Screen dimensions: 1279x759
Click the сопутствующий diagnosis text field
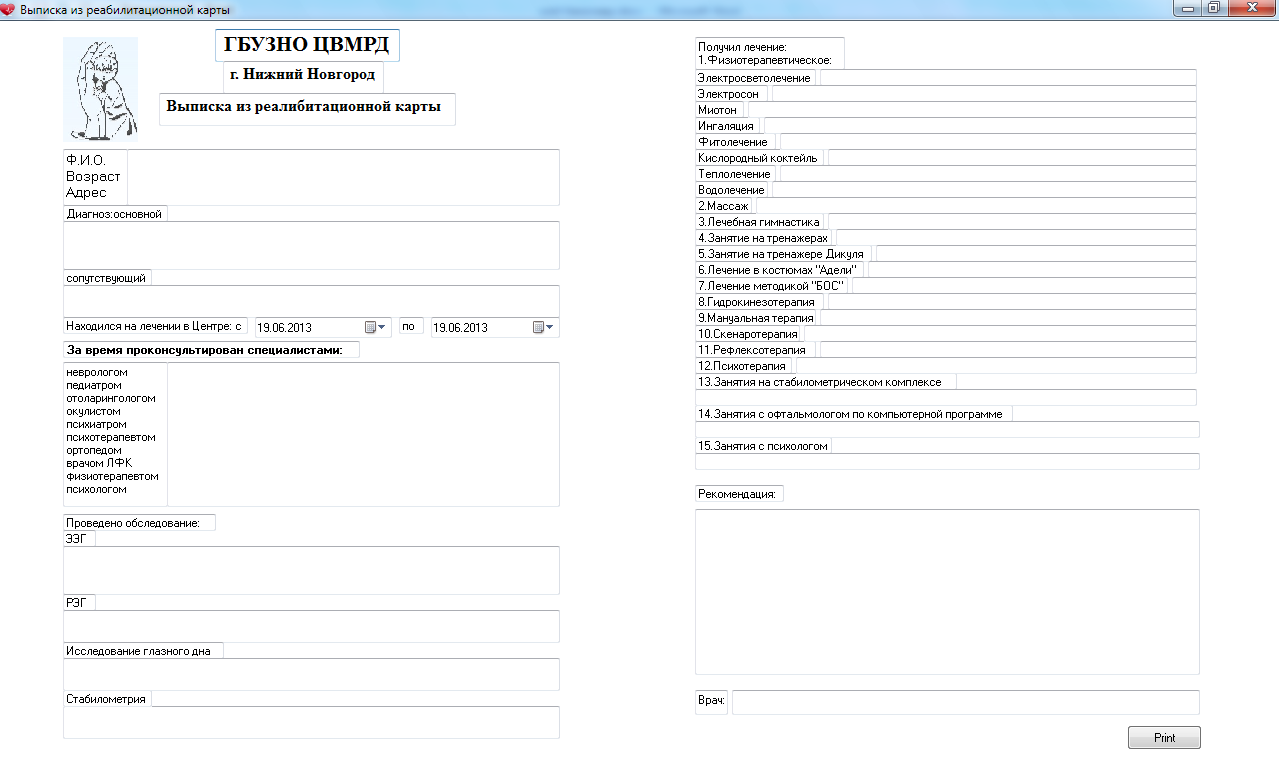pyautogui.click(x=311, y=301)
